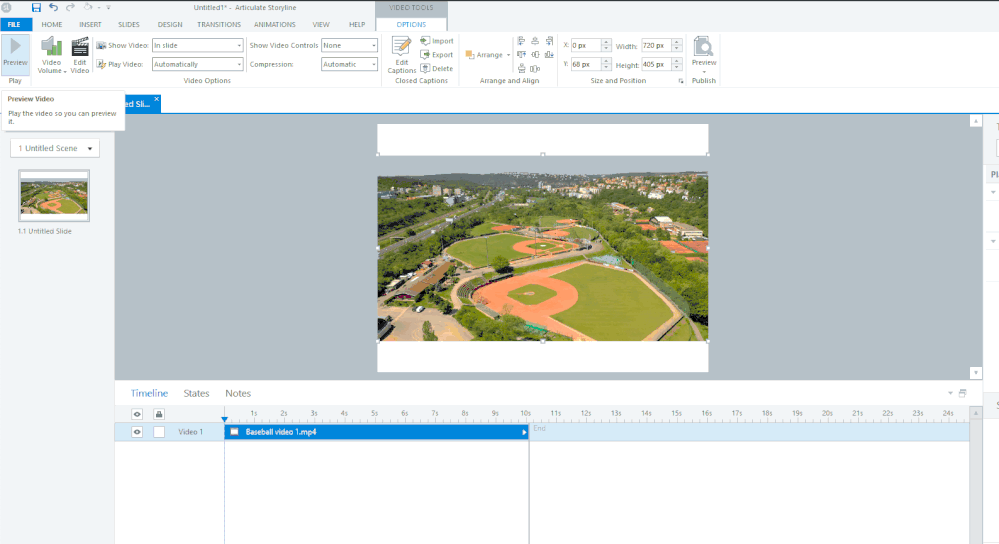Open the States panel tab
Viewport: 999px width, 544px height.
(196, 393)
